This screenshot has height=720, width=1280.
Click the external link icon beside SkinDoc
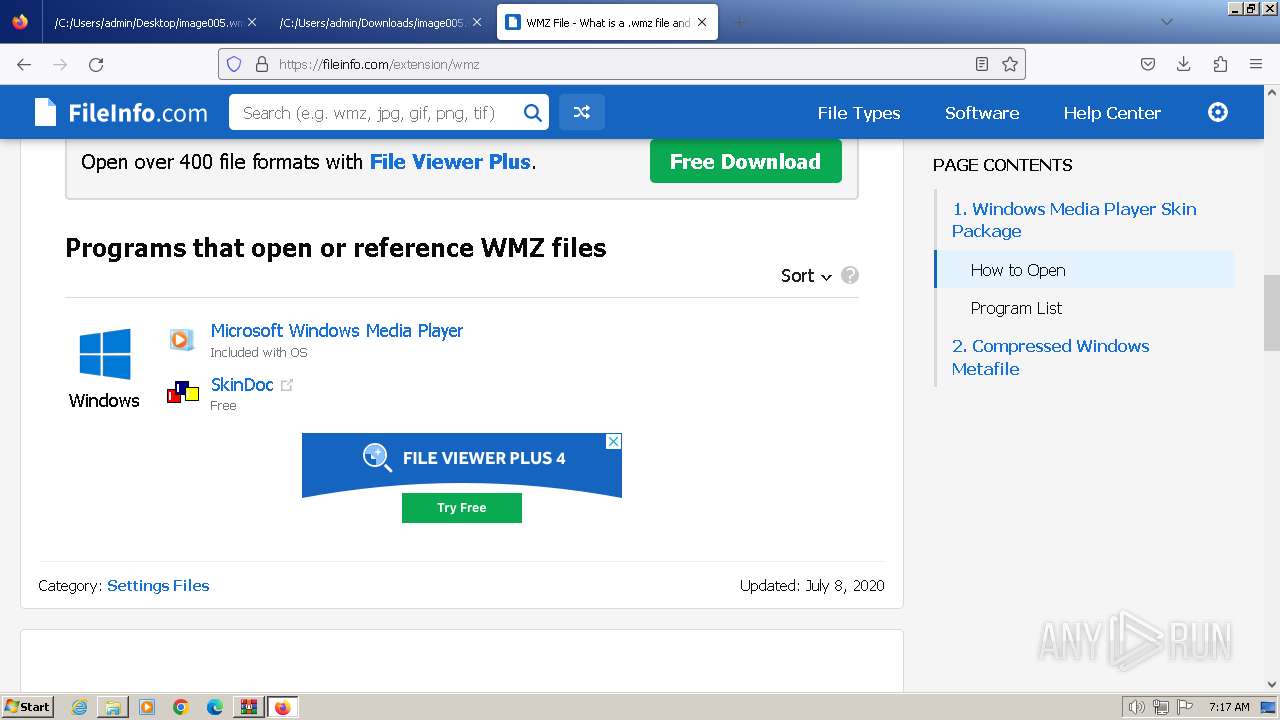tap(287, 385)
